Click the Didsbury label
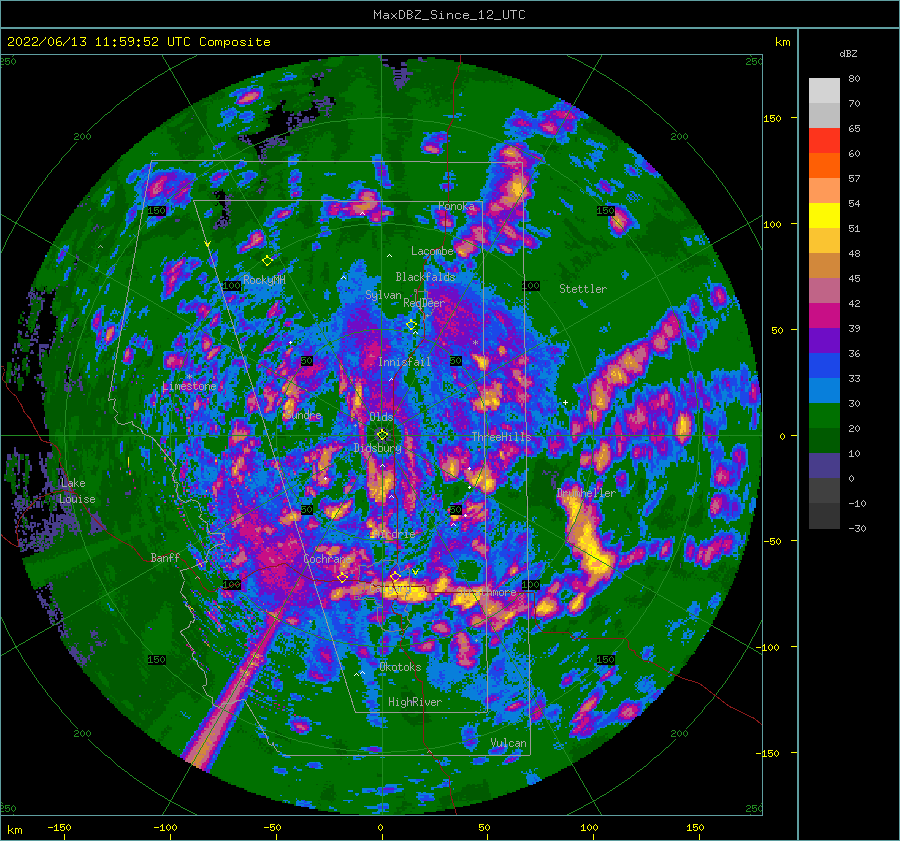Screen dimensions: 900x841 click(378, 448)
